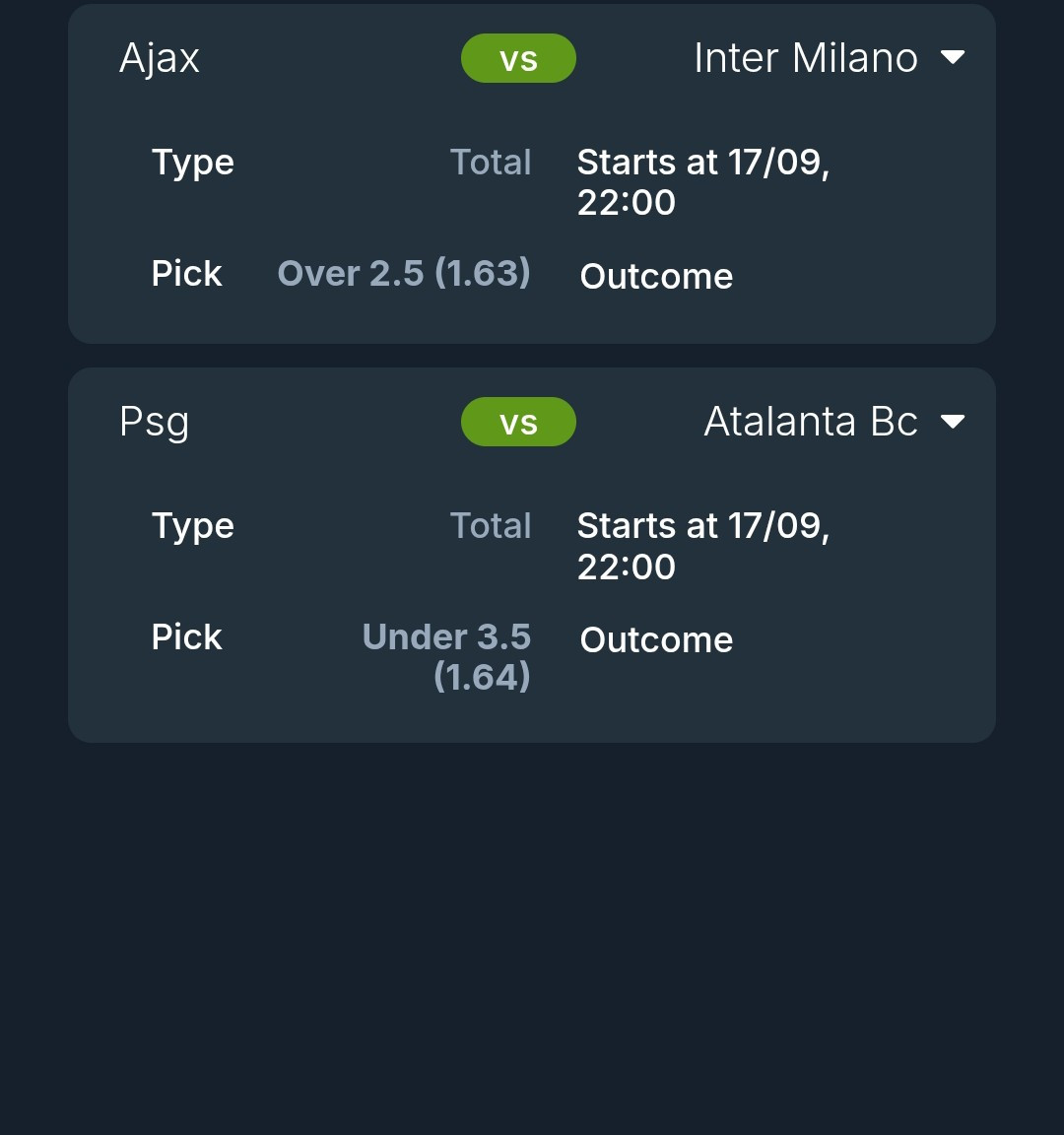Viewport: 1064px width, 1135px height.
Task: Tap the Total type value in Psg card
Action: (491, 525)
